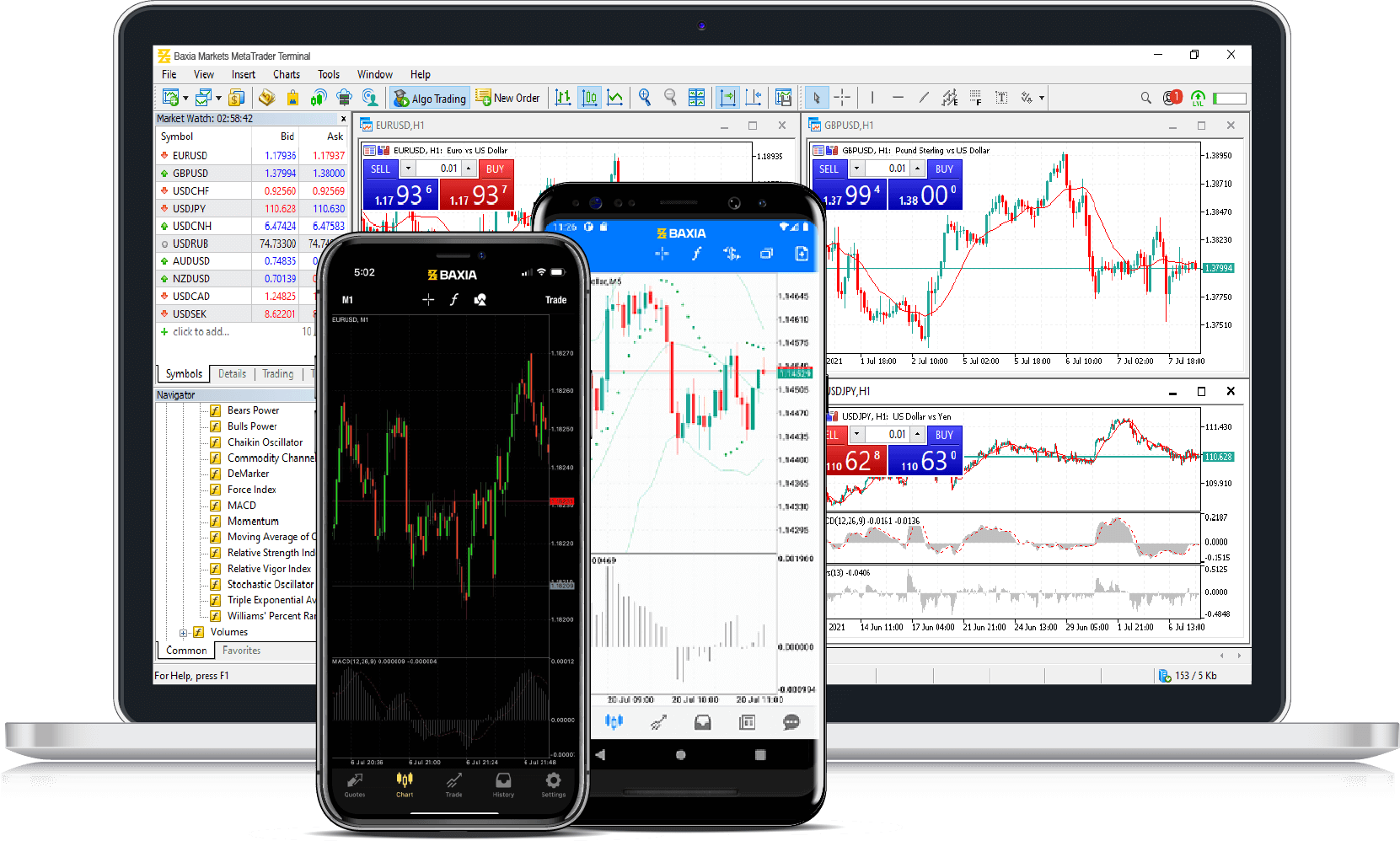Click SELL on the EURUSD chart

pos(381,169)
